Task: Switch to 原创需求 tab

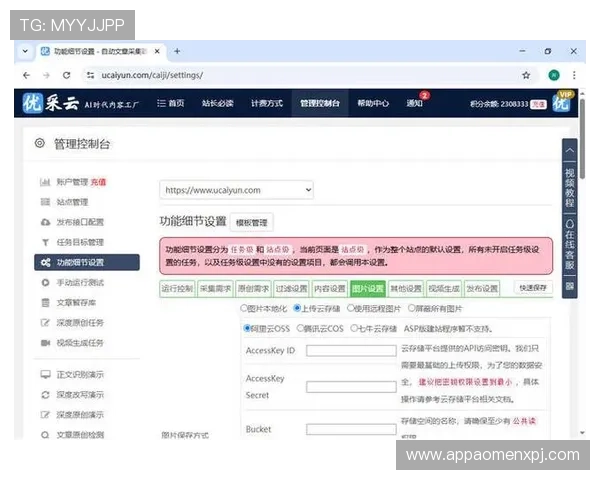Action: (253, 288)
